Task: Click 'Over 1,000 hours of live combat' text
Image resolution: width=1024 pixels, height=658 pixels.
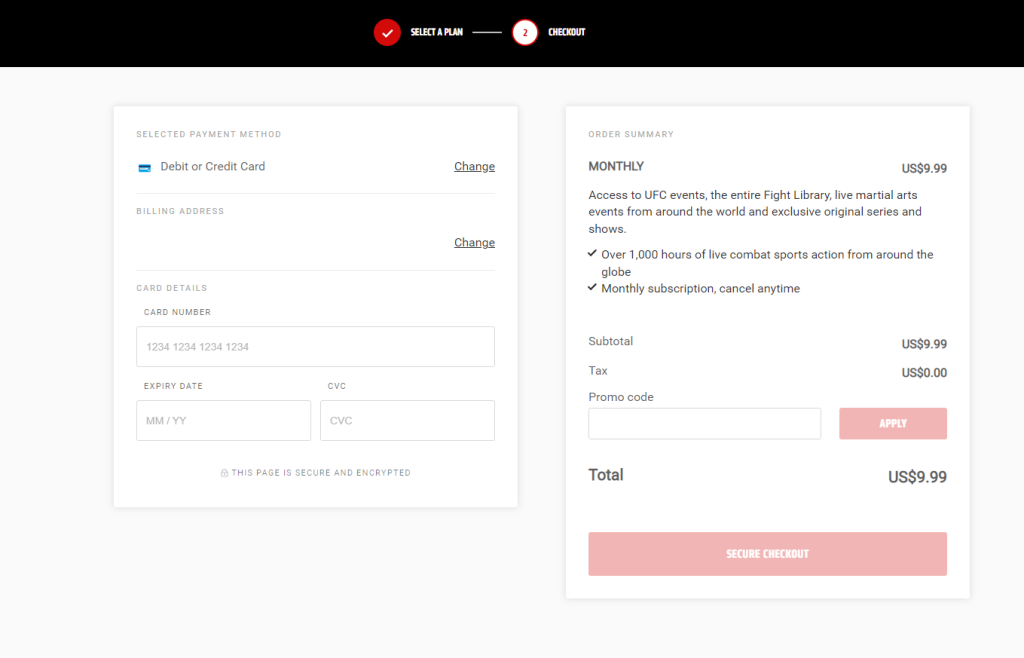Action: [x=767, y=263]
